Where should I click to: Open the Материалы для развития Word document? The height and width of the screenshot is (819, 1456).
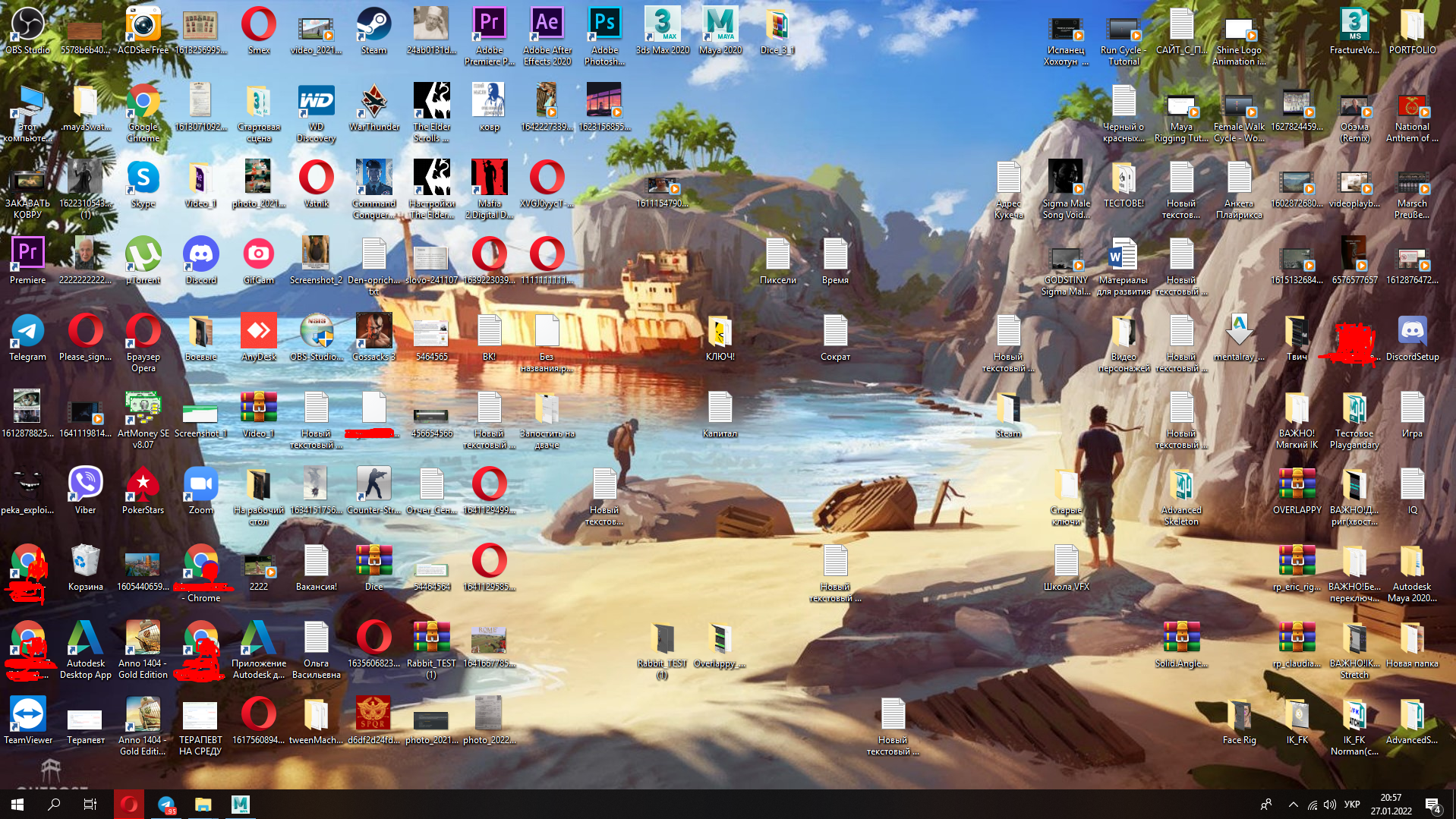click(1124, 266)
